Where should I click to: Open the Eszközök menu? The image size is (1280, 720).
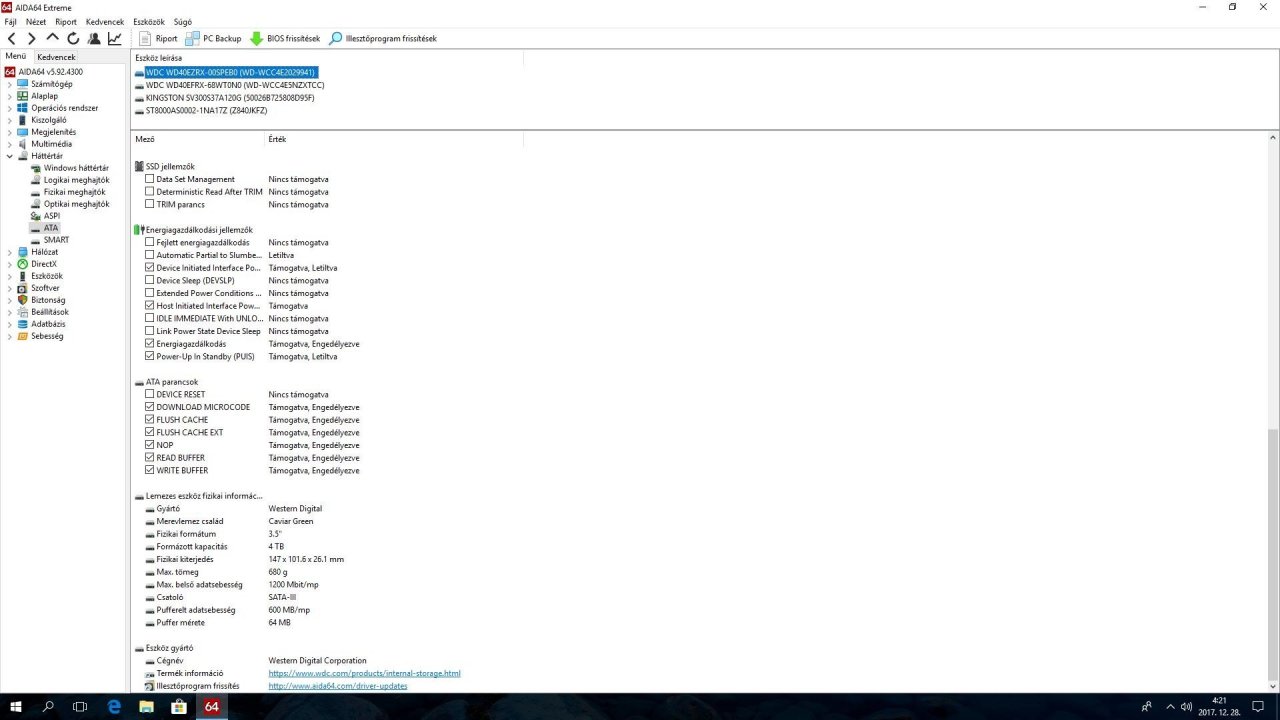tap(149, 21)
